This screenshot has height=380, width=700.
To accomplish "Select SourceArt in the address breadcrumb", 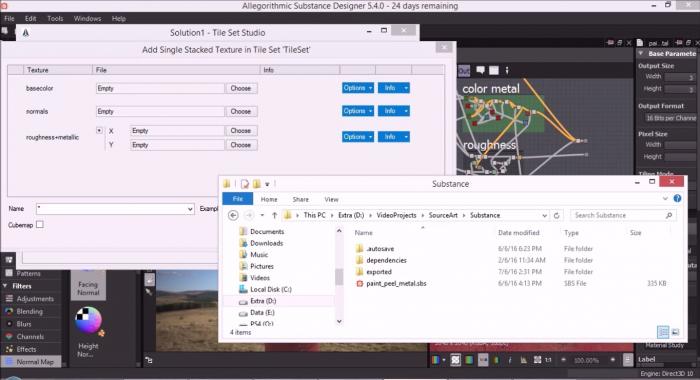I will 443,215.
